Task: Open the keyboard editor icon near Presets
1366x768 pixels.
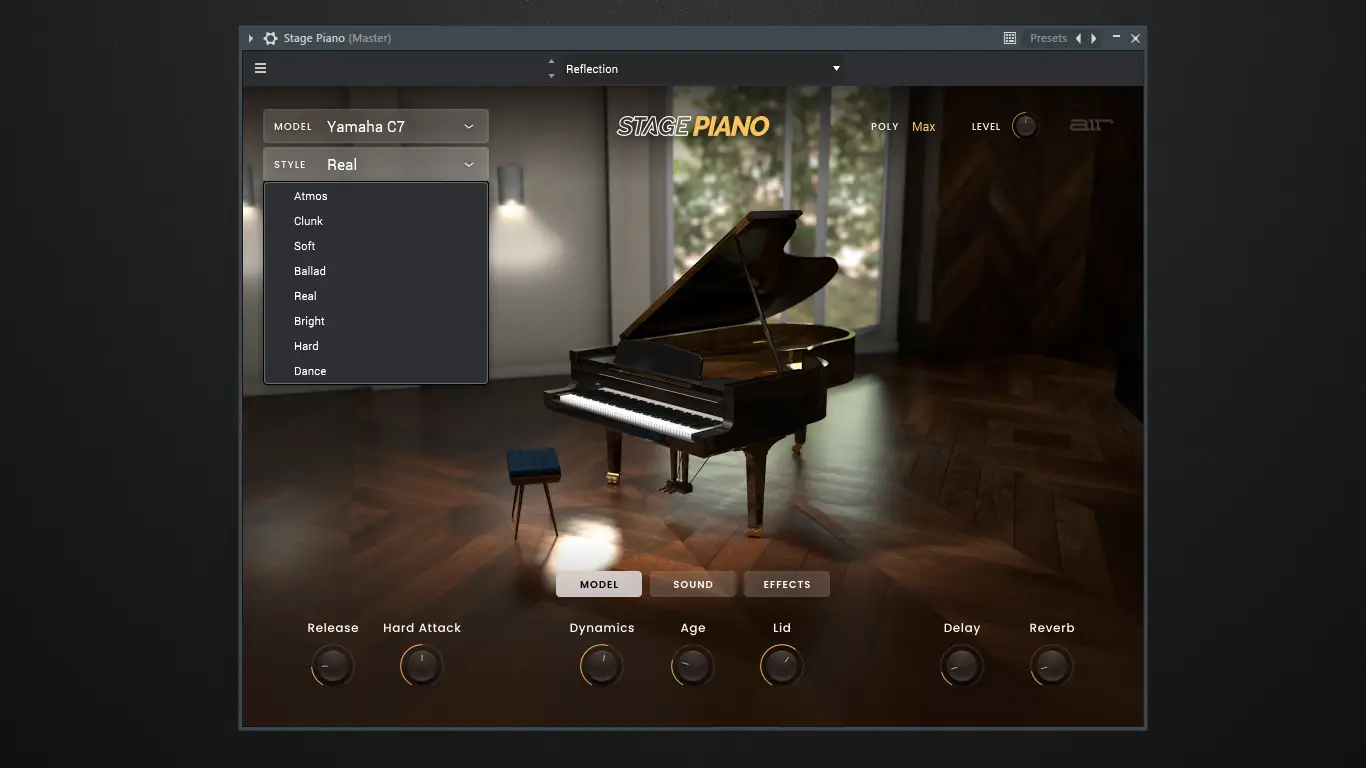Action: point(1009,37)
